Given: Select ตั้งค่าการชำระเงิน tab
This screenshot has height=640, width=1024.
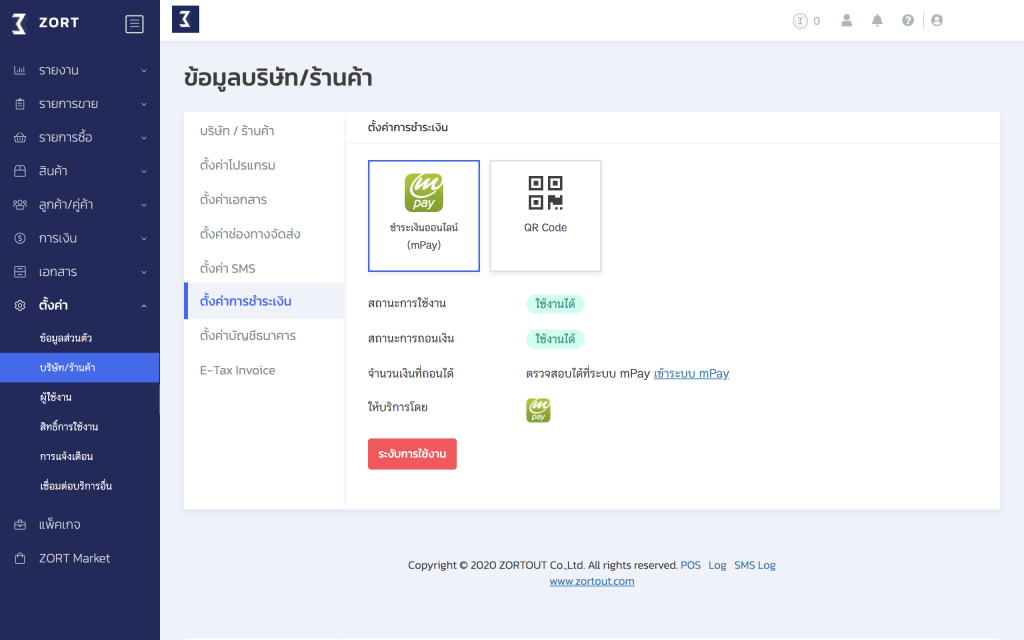Looking at the screenshot, I should click(264, 301).
